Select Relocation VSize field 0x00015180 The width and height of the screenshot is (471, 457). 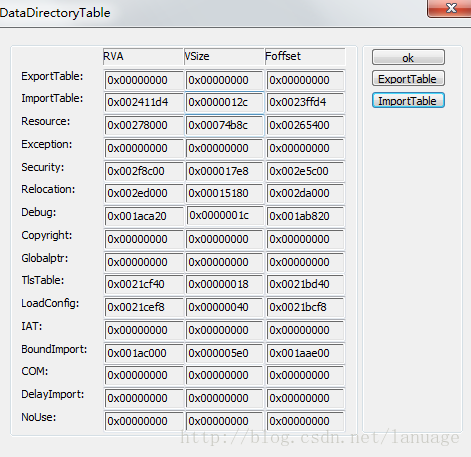pos(225,193)
